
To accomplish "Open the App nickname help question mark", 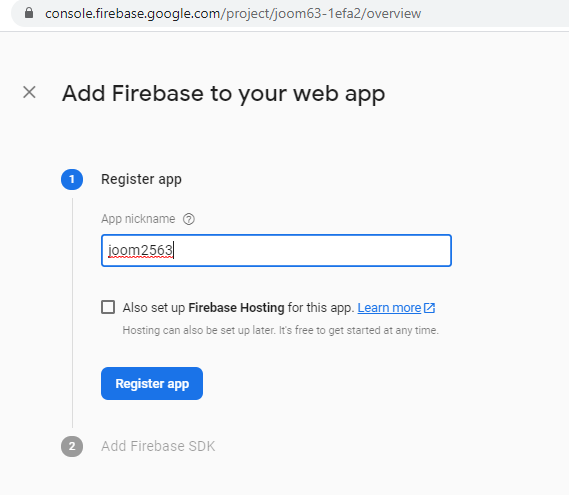I will (189, 219).
